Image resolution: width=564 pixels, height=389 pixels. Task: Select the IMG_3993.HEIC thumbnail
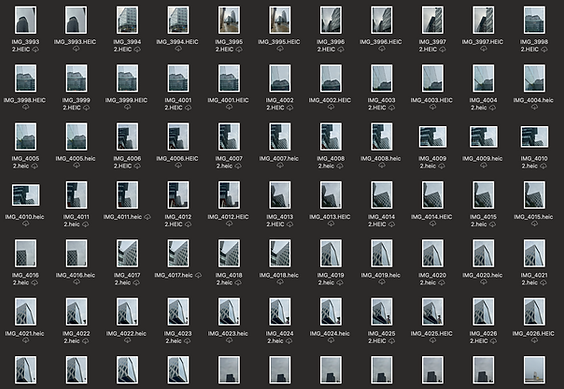pos(76,20)
